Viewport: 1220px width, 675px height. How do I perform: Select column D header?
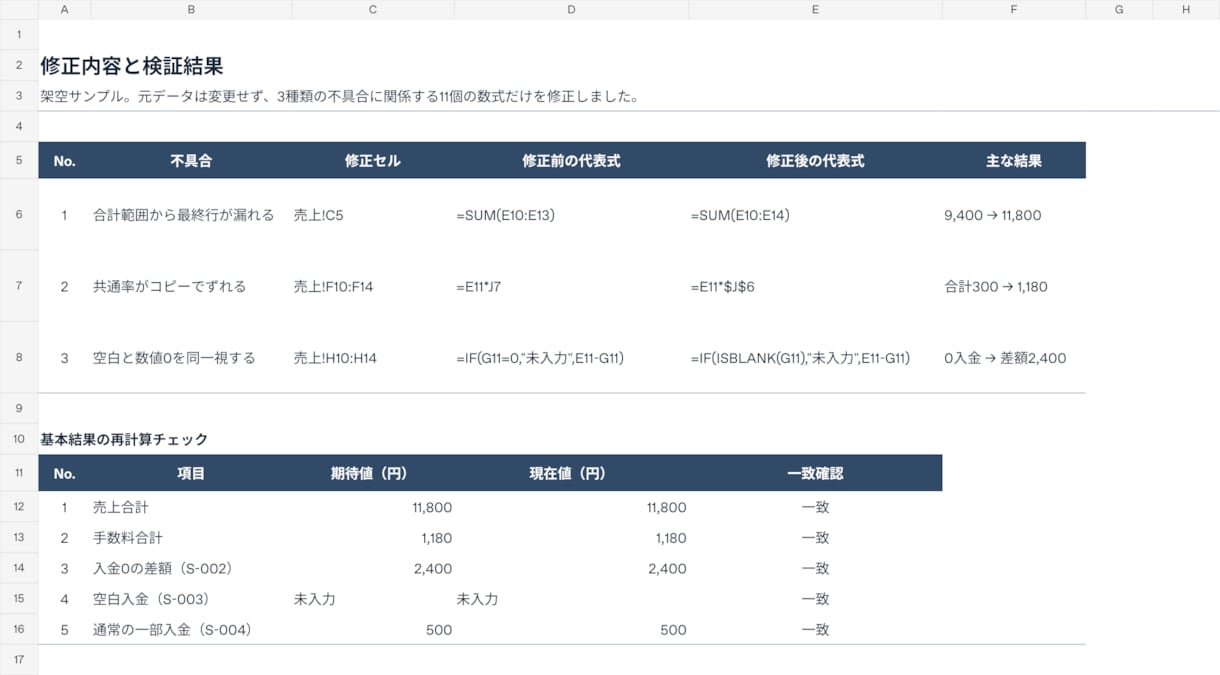click(x=571, y=9)
